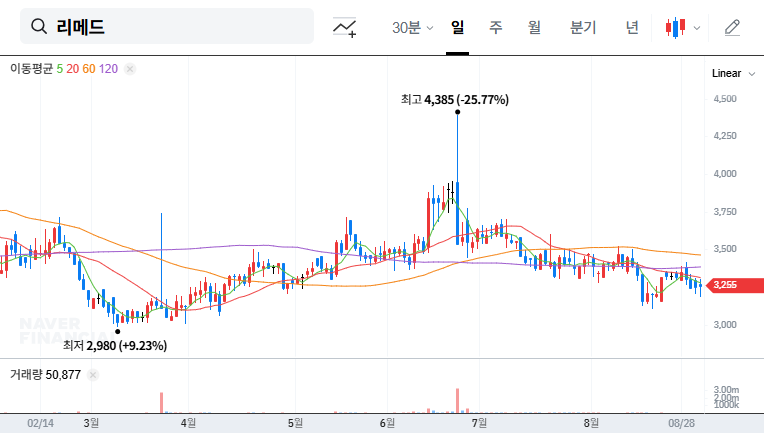The height and width of the screenshot is (433, 764).
Task: Click the purple 120 moving average value
Action: (x=108, y=69)
